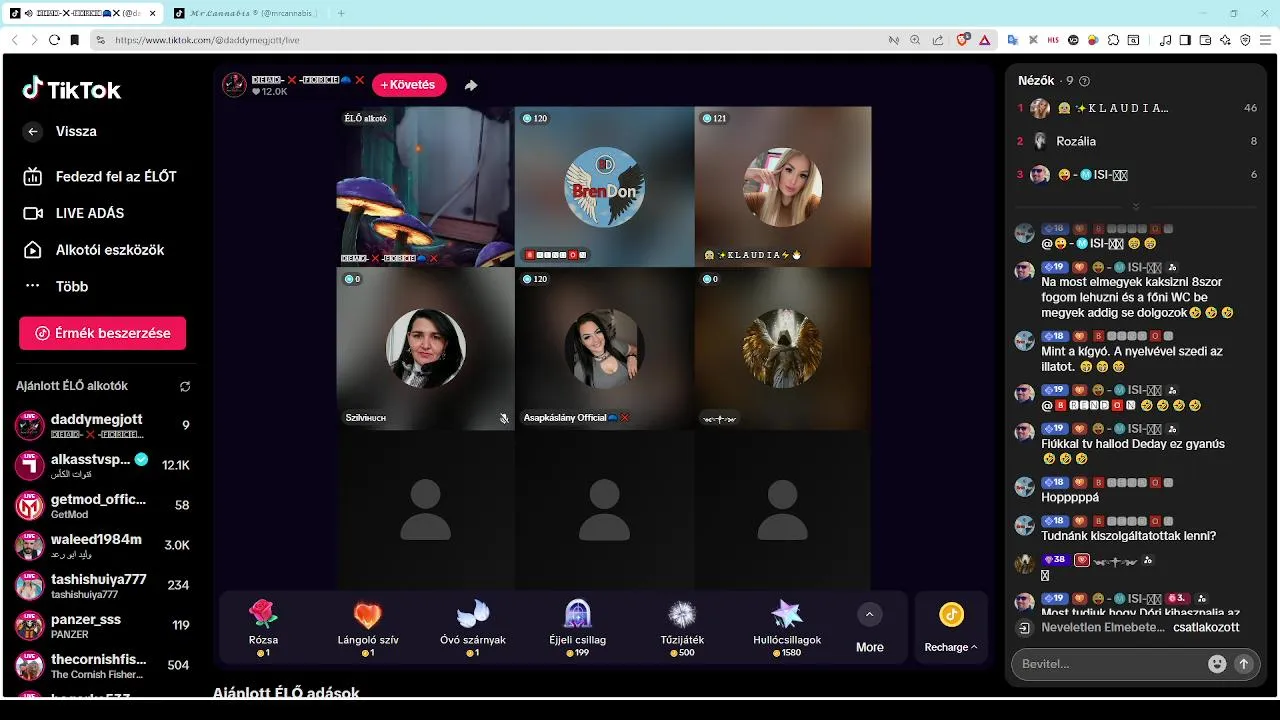Click 'Tudnánk kiszolgáltatottak lenni?' message

click(x=1128, y=536)
